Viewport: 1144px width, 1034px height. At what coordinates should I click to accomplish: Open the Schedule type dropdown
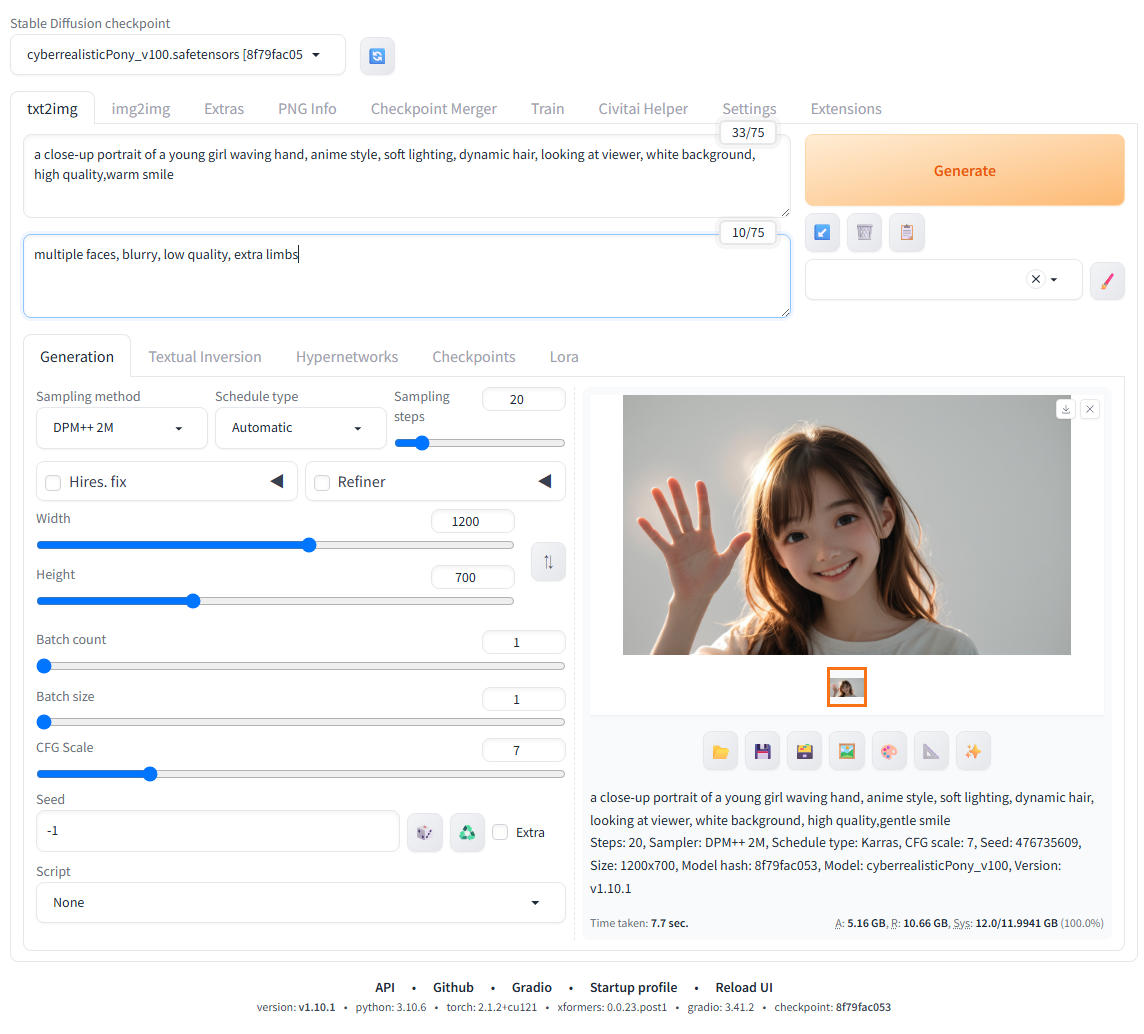tap(300, 428)
